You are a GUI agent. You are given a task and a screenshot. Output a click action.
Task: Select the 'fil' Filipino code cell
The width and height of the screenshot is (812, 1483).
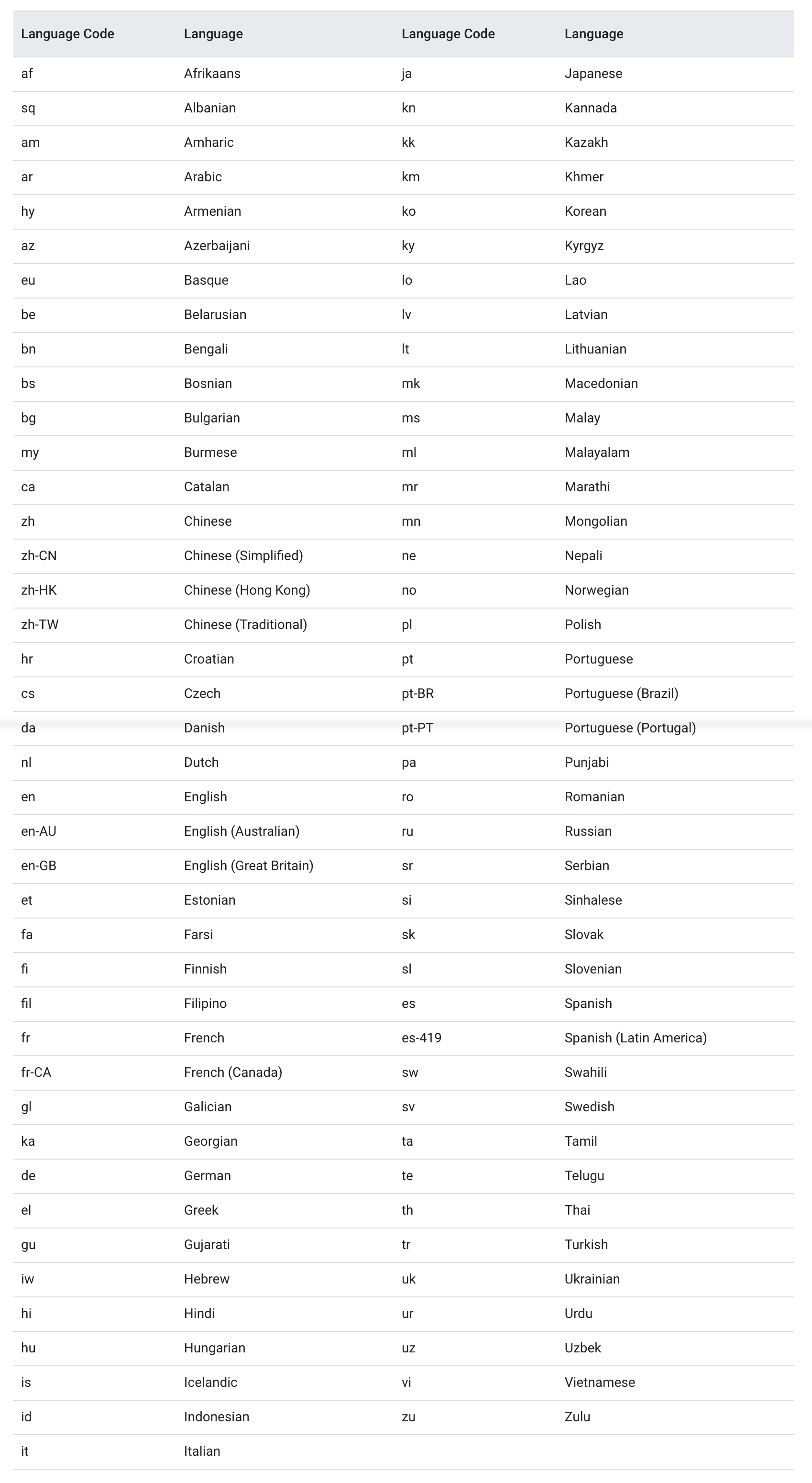26,1003
